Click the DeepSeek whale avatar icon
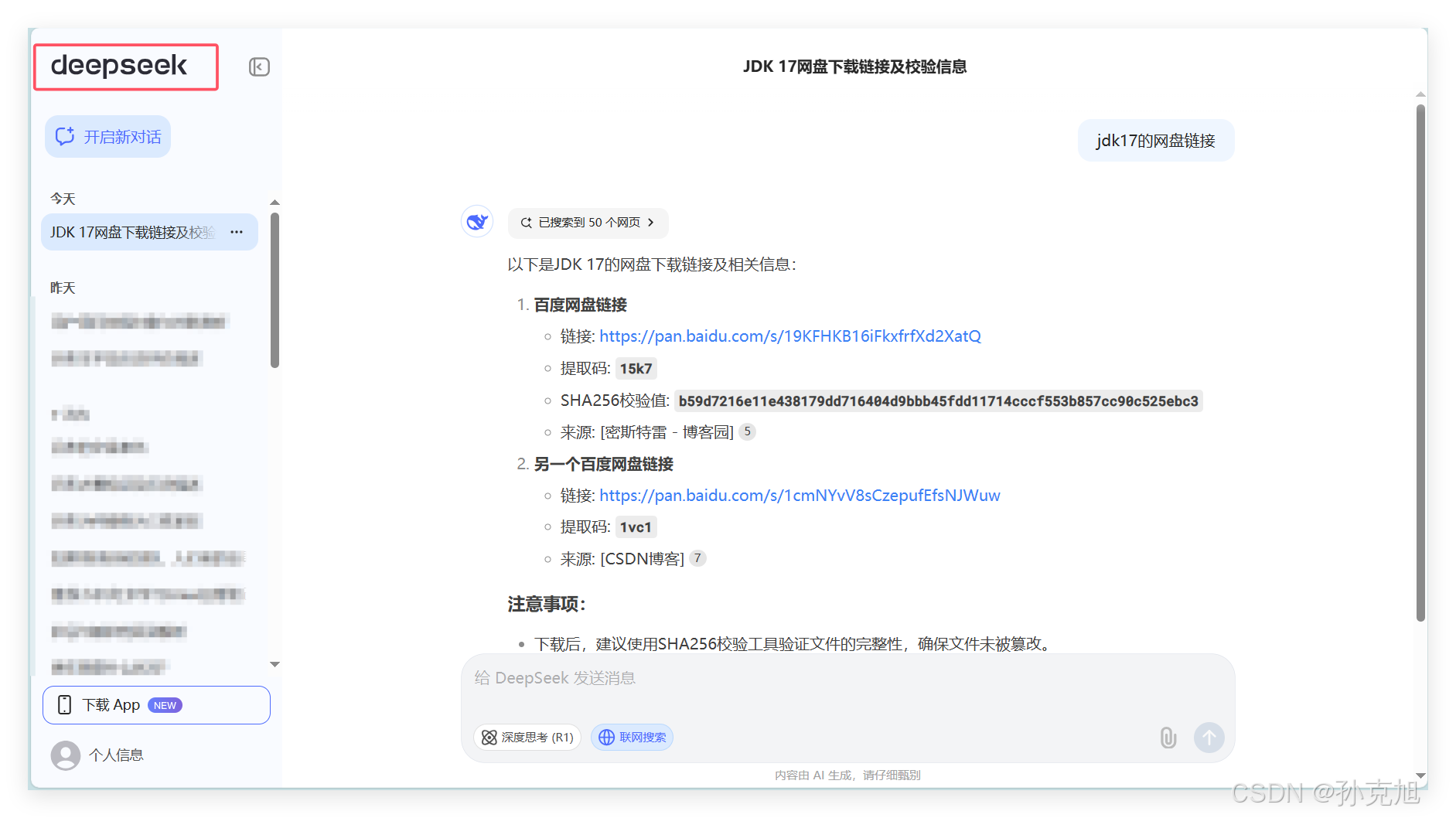 tap(477, 222)
